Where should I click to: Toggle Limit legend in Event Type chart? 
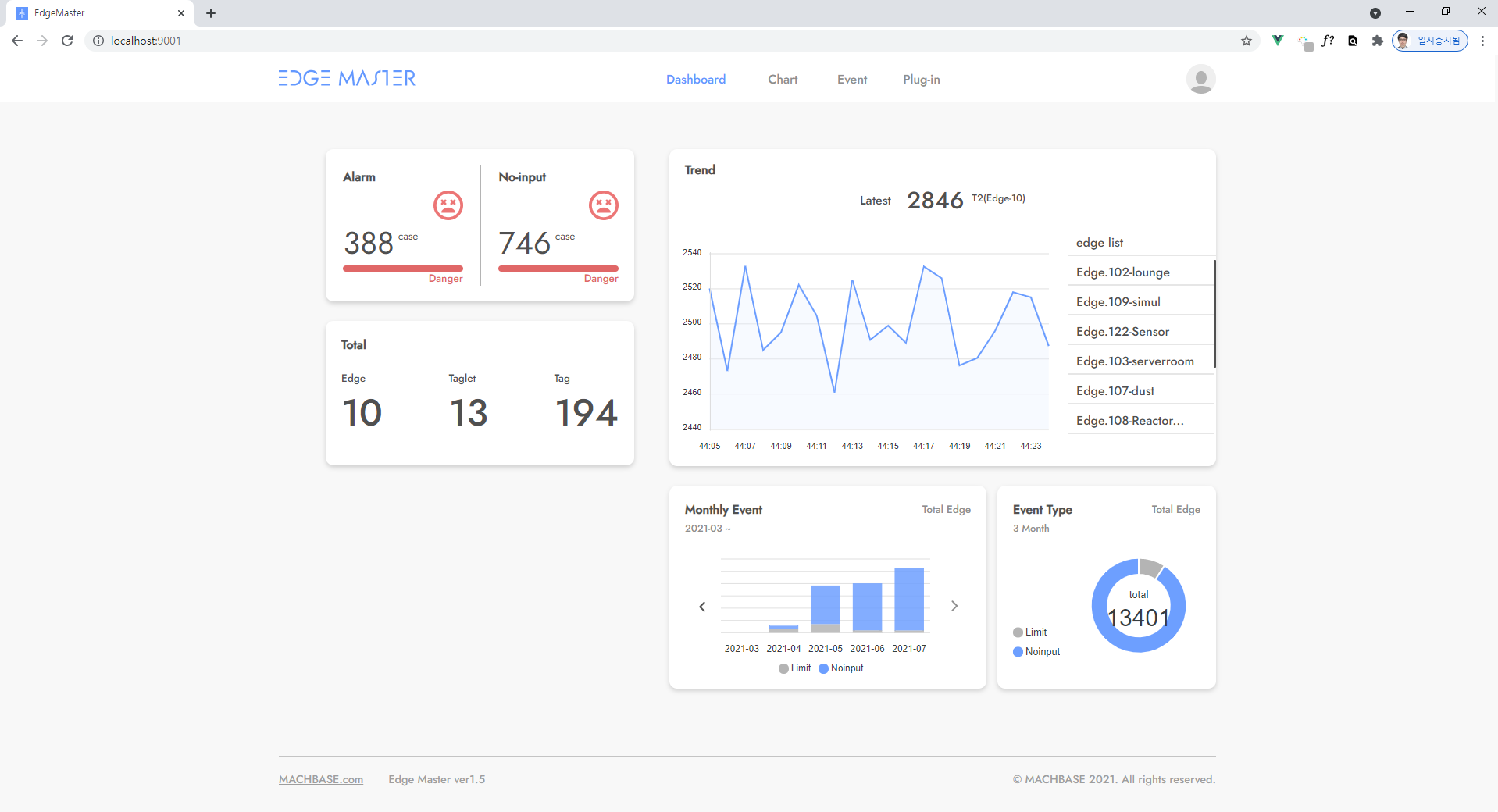1030,632
